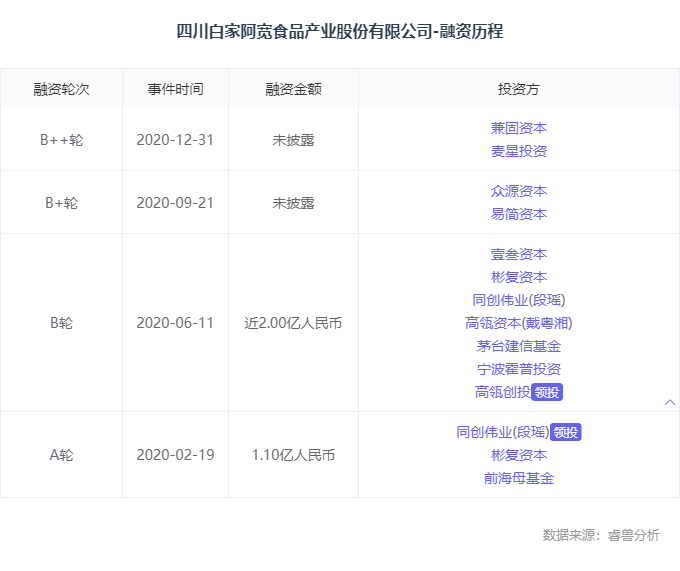Open the 易简资本 investor link
This screenshot has height=571, width=680.
tap(518, 214)
